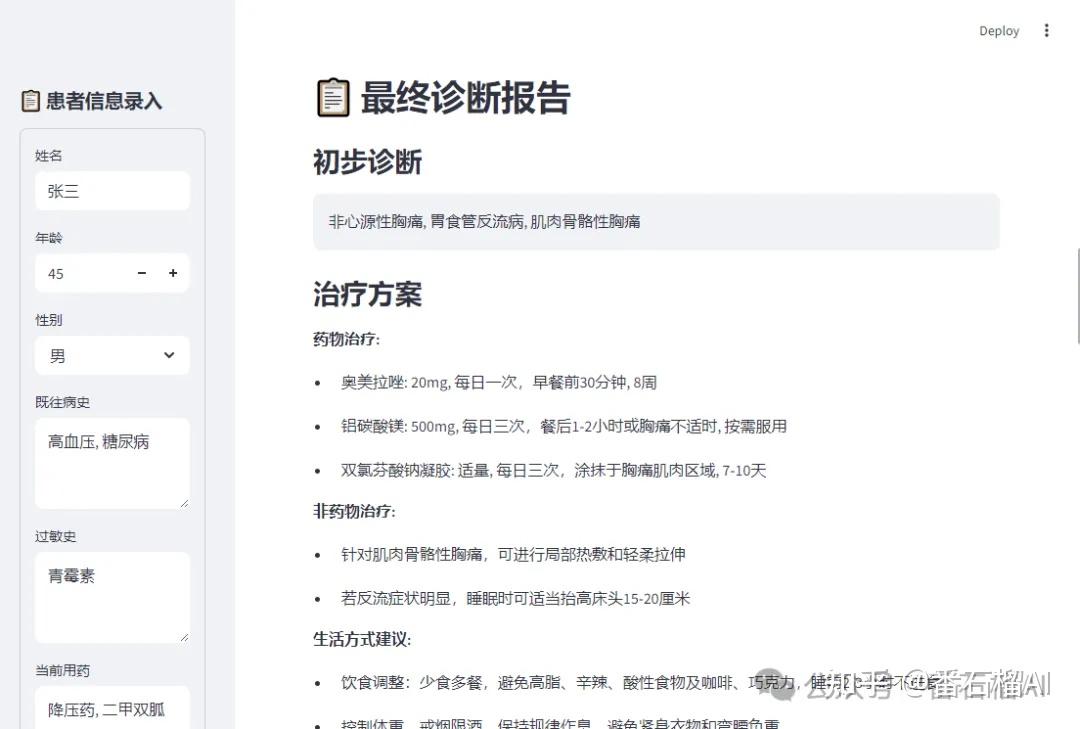1080x729 pixels.
Task: Click the 当前用药 field label
Action: click(x=63, y=670)
